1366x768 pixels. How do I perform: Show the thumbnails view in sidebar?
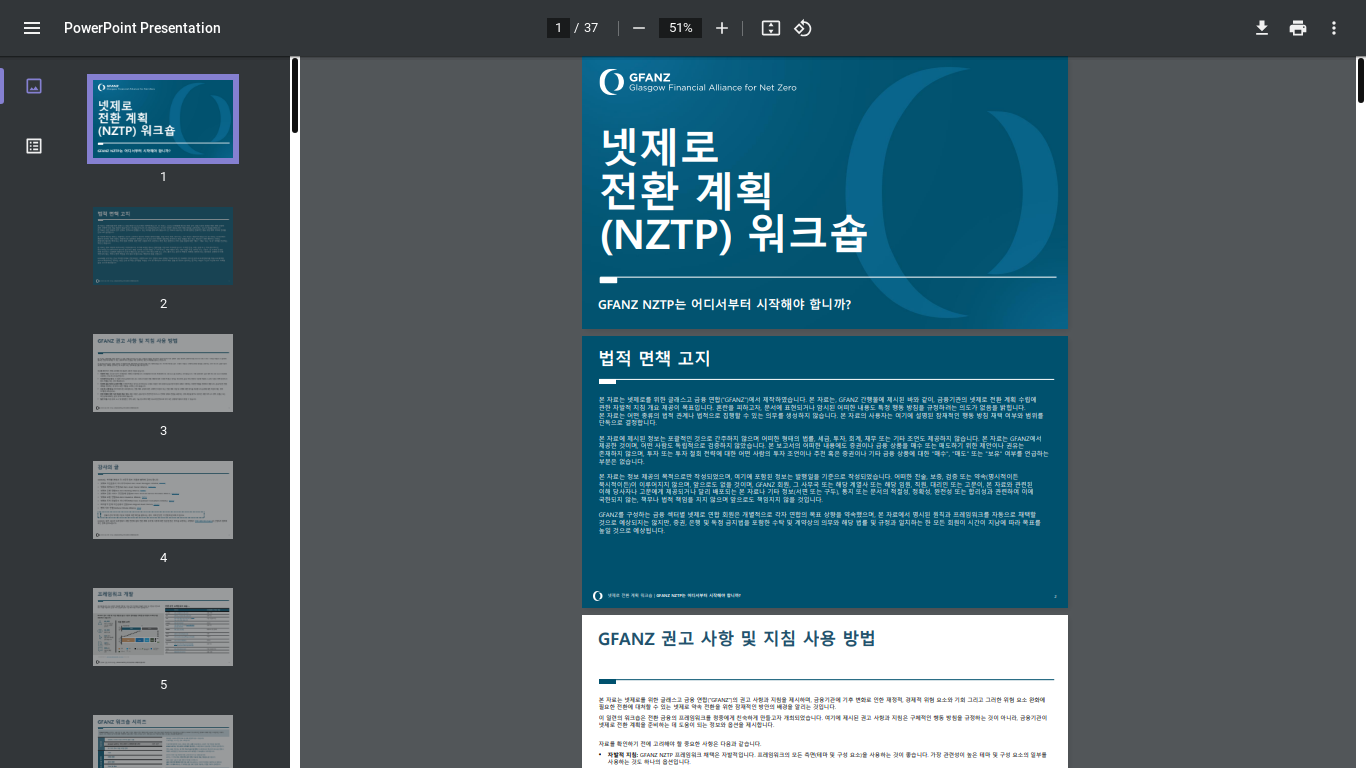(x=34, y=86)
